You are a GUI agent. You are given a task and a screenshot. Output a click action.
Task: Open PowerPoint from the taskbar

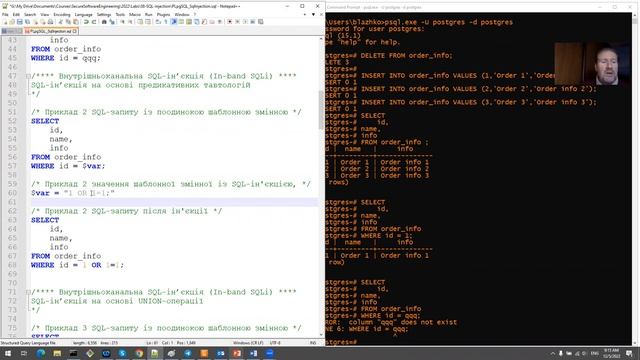pos(237,353)
